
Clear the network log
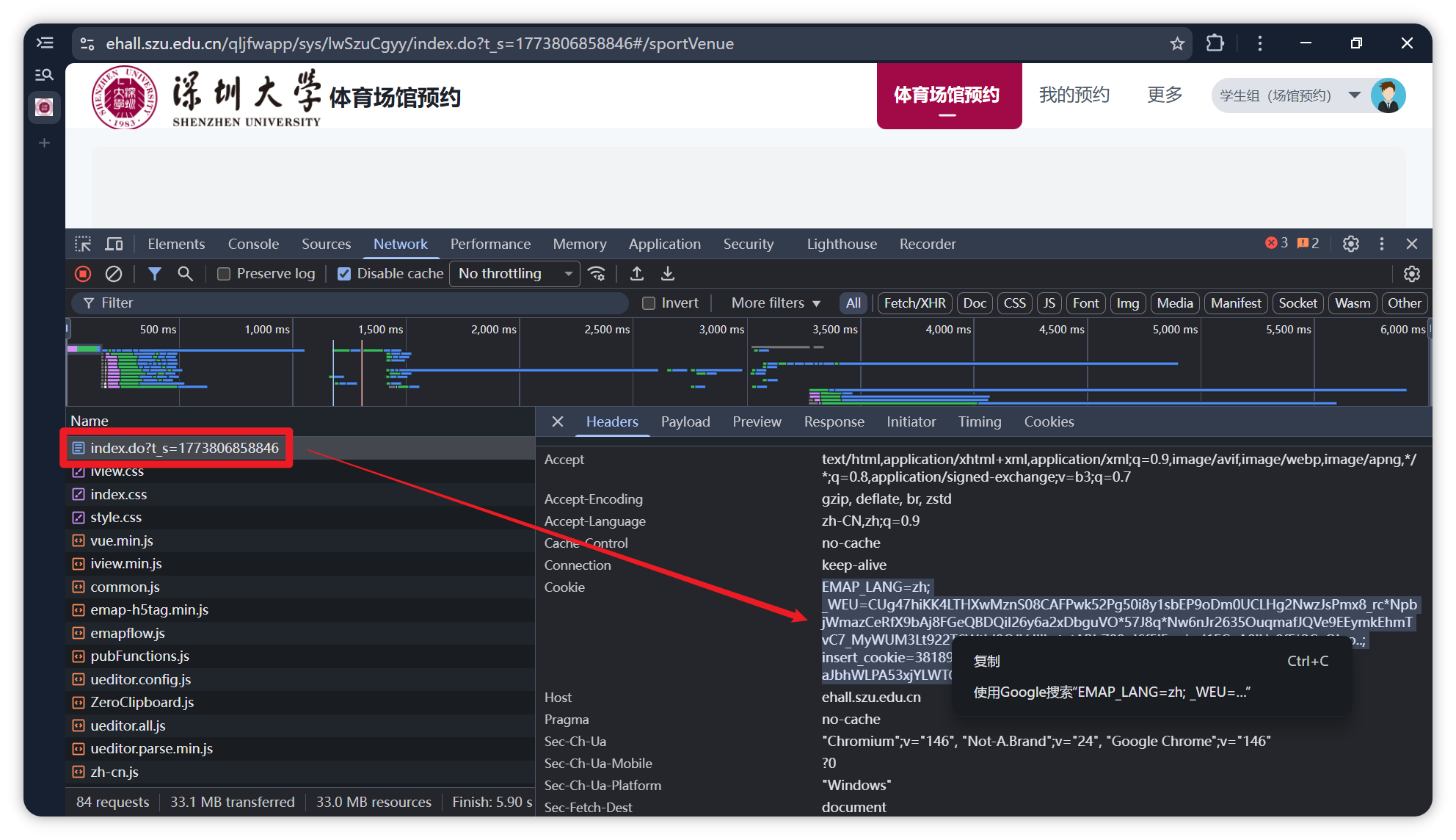[x=114, y=274]
